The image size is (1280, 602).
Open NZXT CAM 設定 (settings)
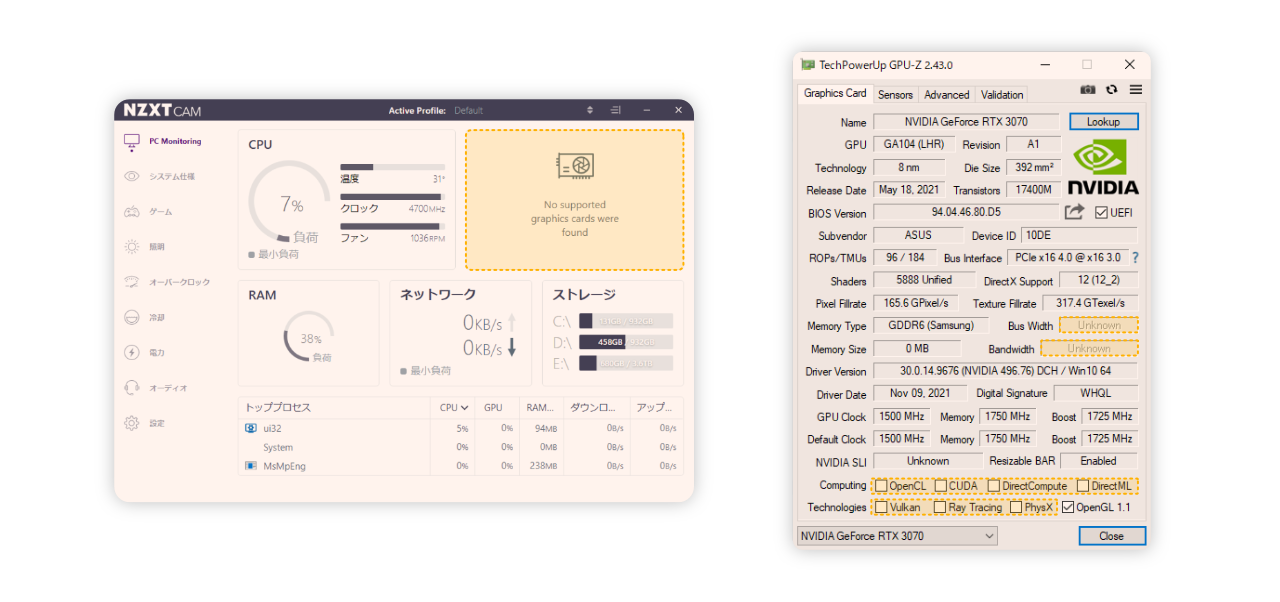[155, 423]
